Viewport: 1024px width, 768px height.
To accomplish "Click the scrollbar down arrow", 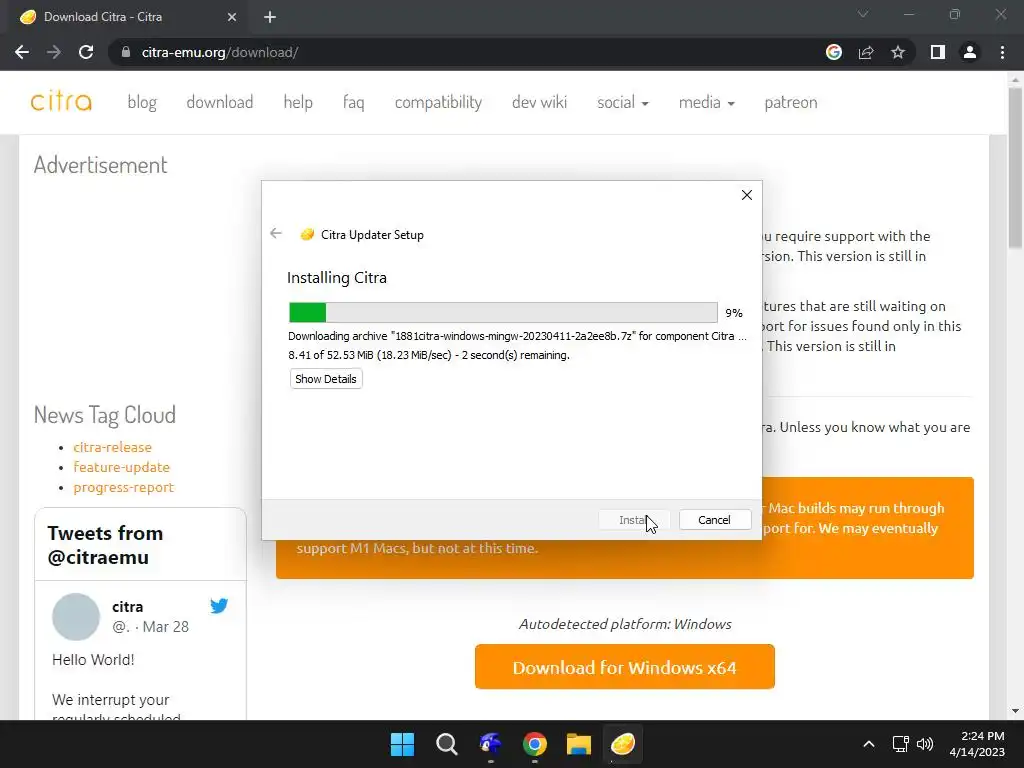I will point(1015,711).
